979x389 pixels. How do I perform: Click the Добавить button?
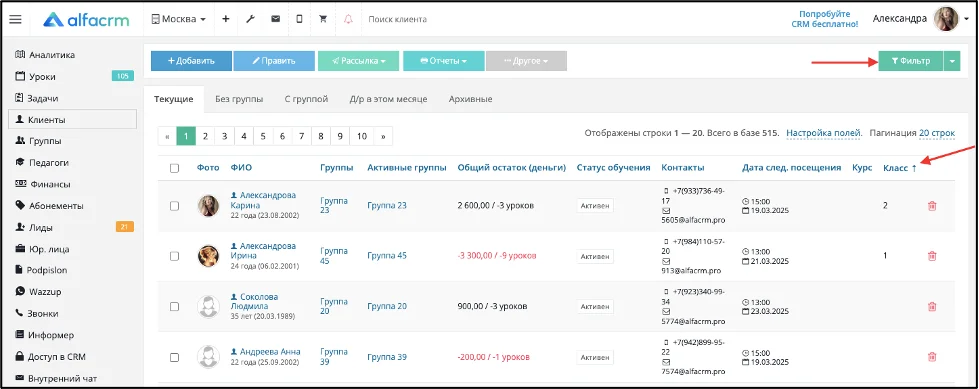pyautogui.click(x=192, y=61)
